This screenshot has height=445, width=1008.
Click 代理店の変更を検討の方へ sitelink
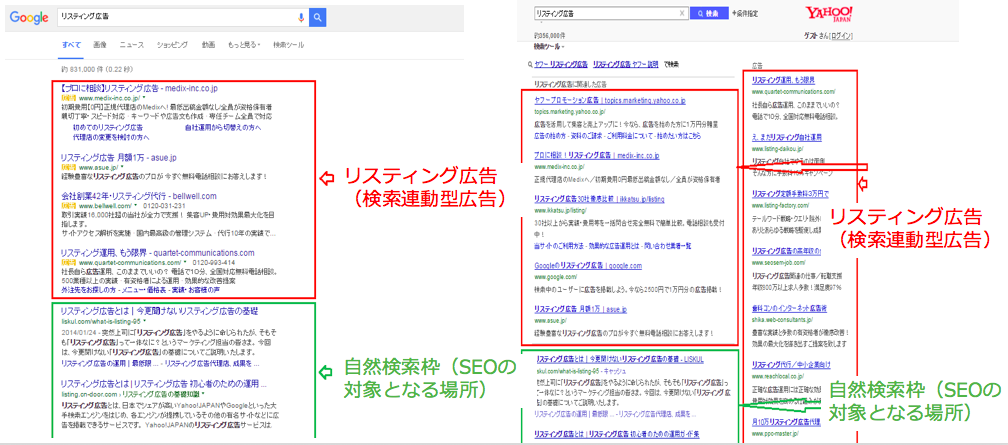(x=111, y=137)
